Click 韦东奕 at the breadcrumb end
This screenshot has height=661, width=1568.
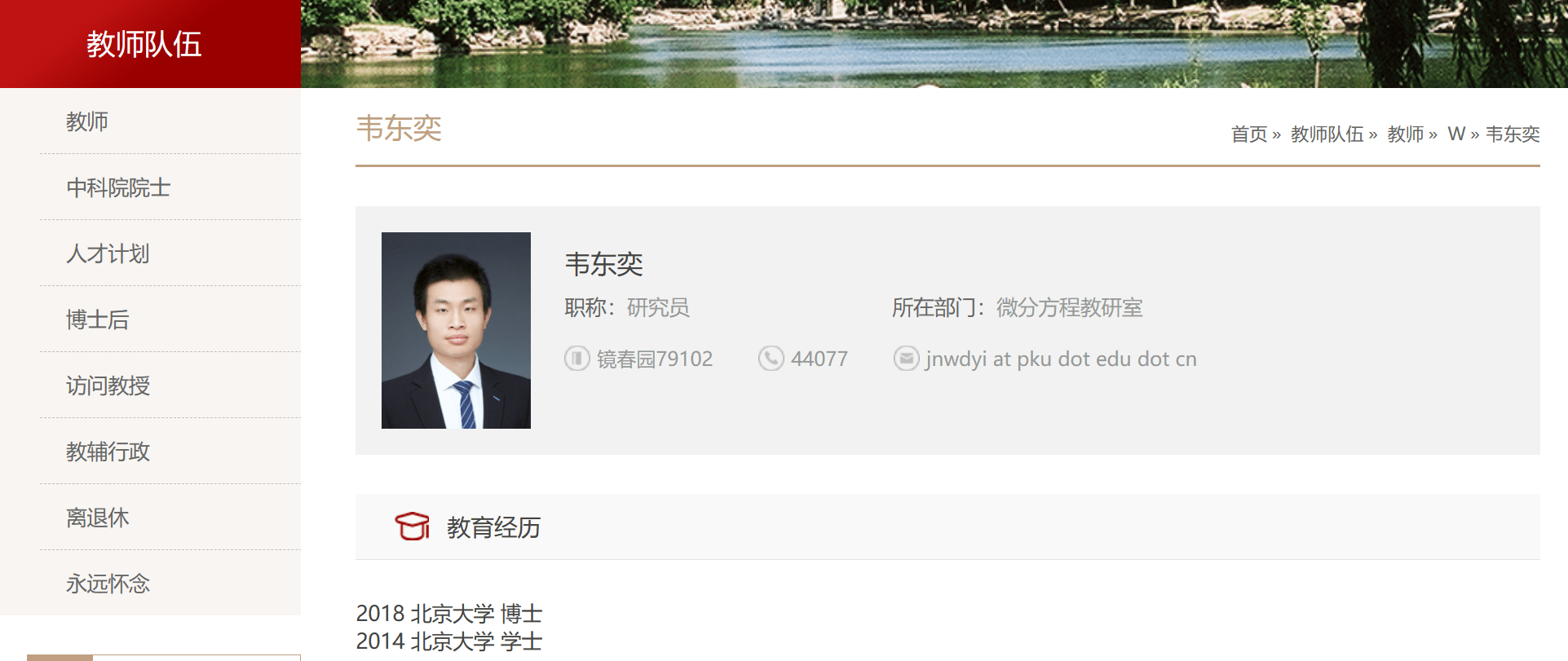pyautogui.click(x=1513, y=134)
